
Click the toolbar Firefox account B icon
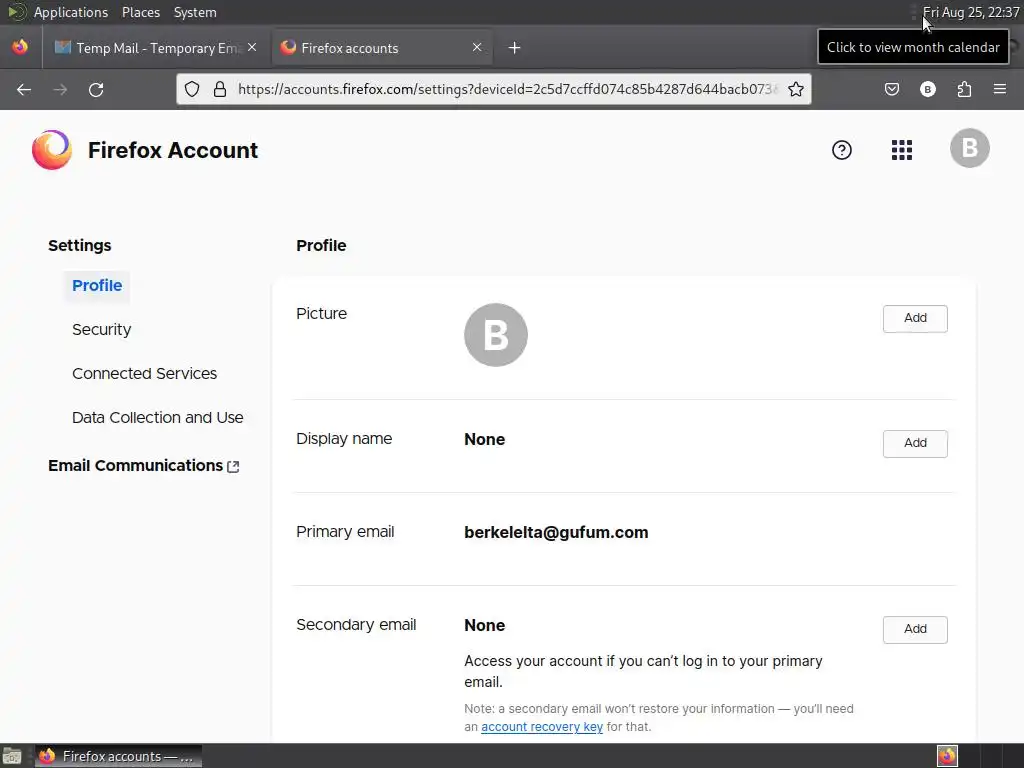point(927,89)
